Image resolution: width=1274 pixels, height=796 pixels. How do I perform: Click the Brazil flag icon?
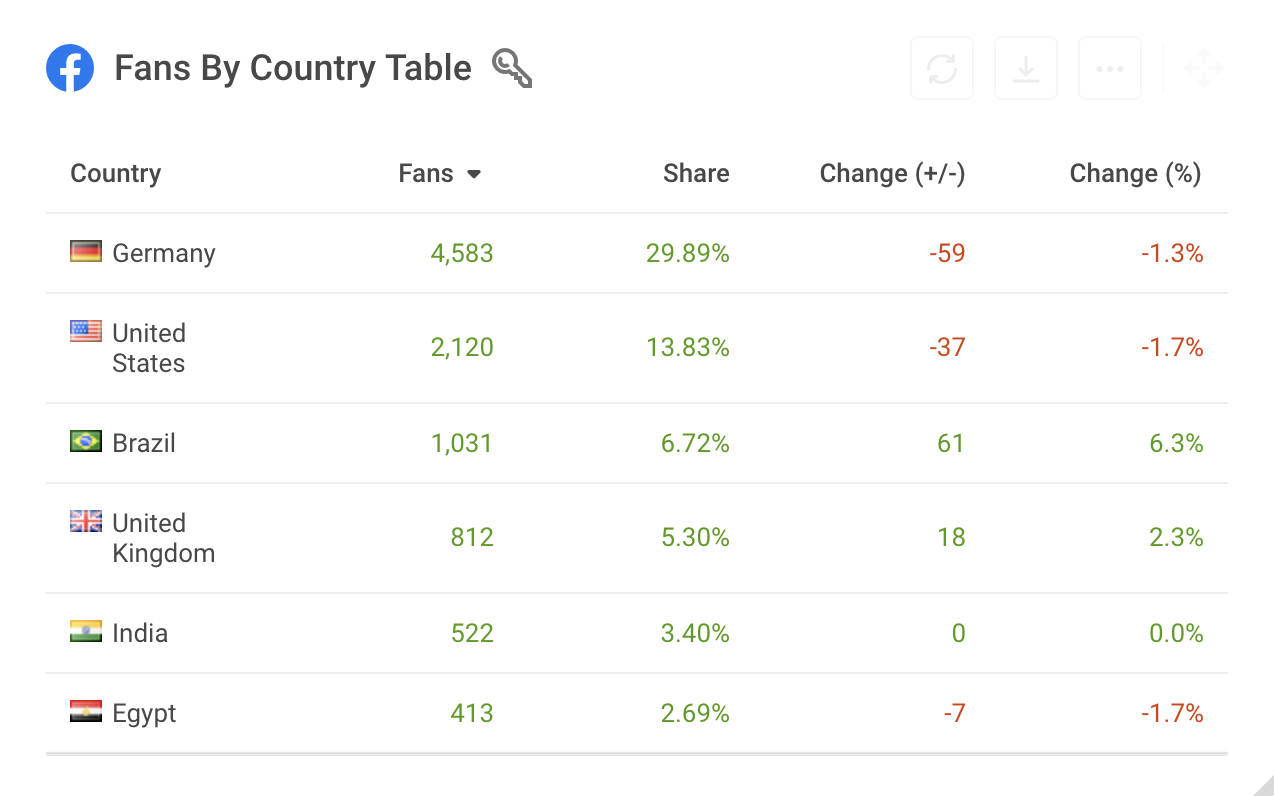pos(86,441)
